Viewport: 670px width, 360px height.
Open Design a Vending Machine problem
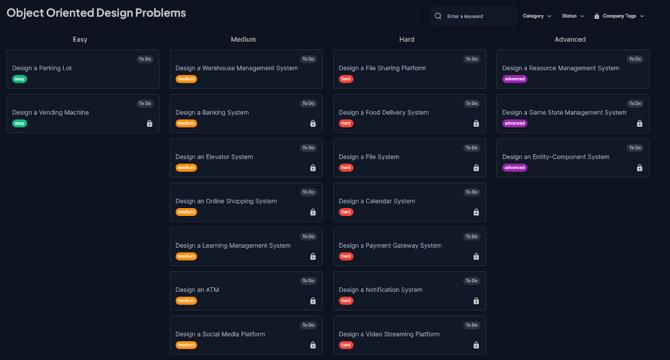click(x=50, y=112)
